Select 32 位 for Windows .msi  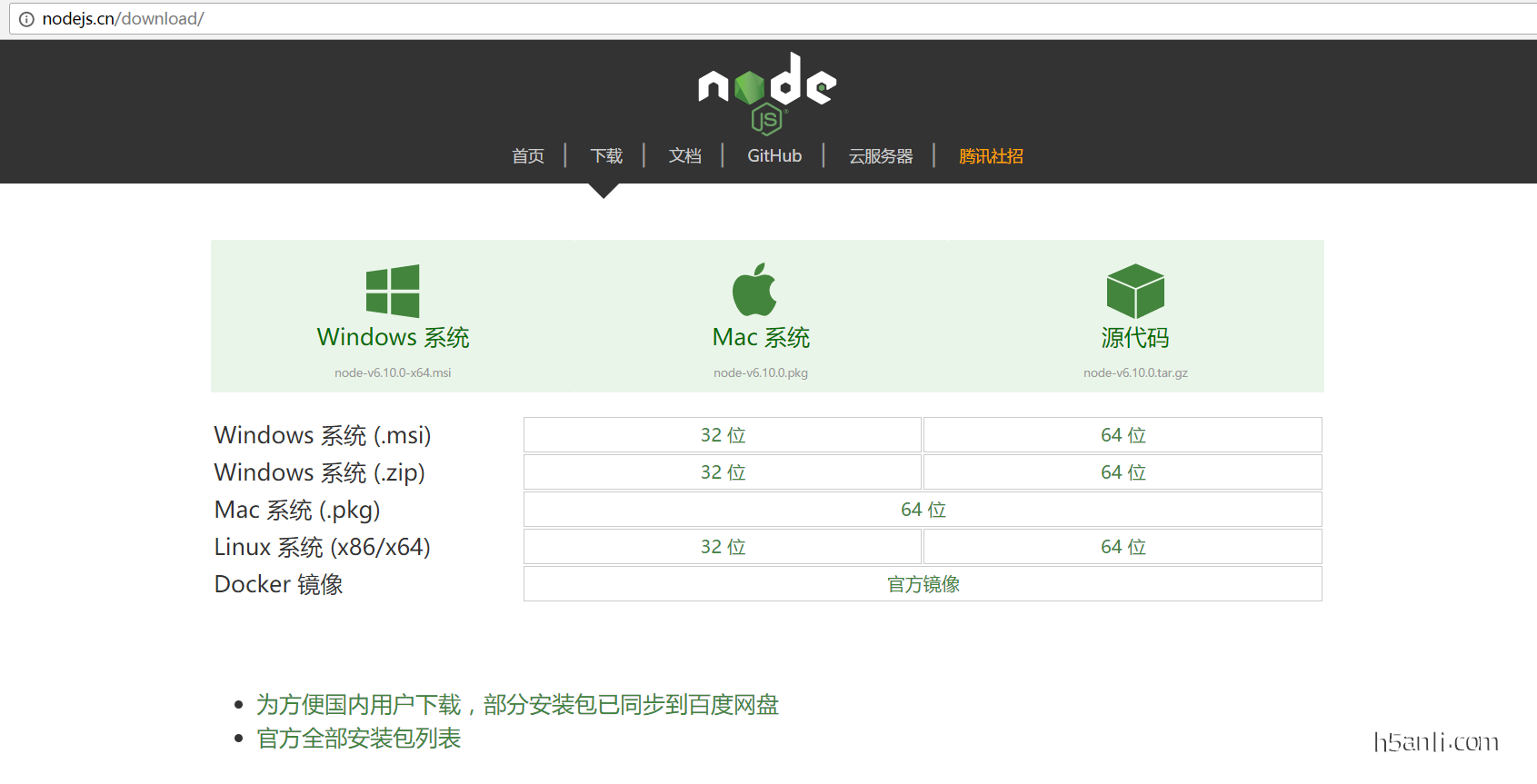(x=723, y=435)
